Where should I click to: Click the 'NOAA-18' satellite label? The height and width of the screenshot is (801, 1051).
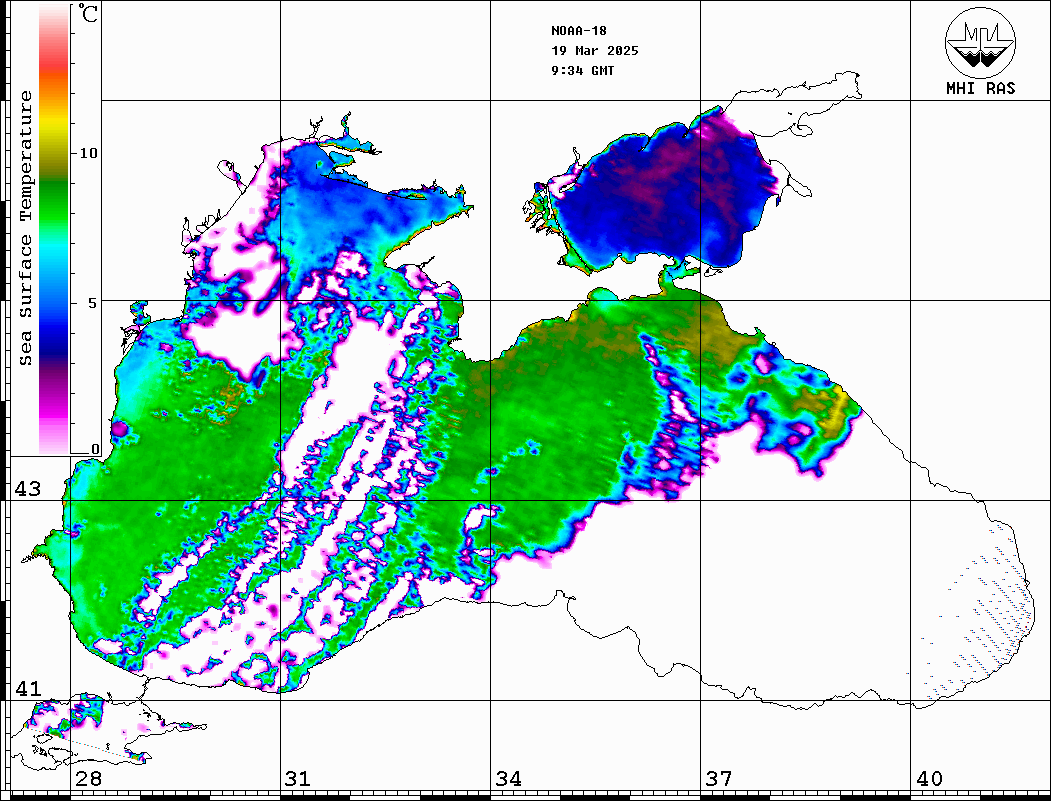pos(578,31)
